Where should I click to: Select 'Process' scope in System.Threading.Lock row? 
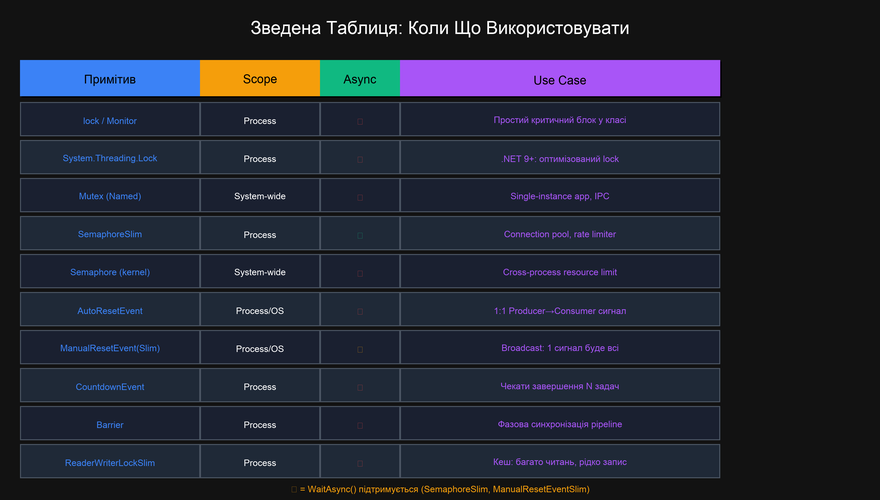[260, 158]
